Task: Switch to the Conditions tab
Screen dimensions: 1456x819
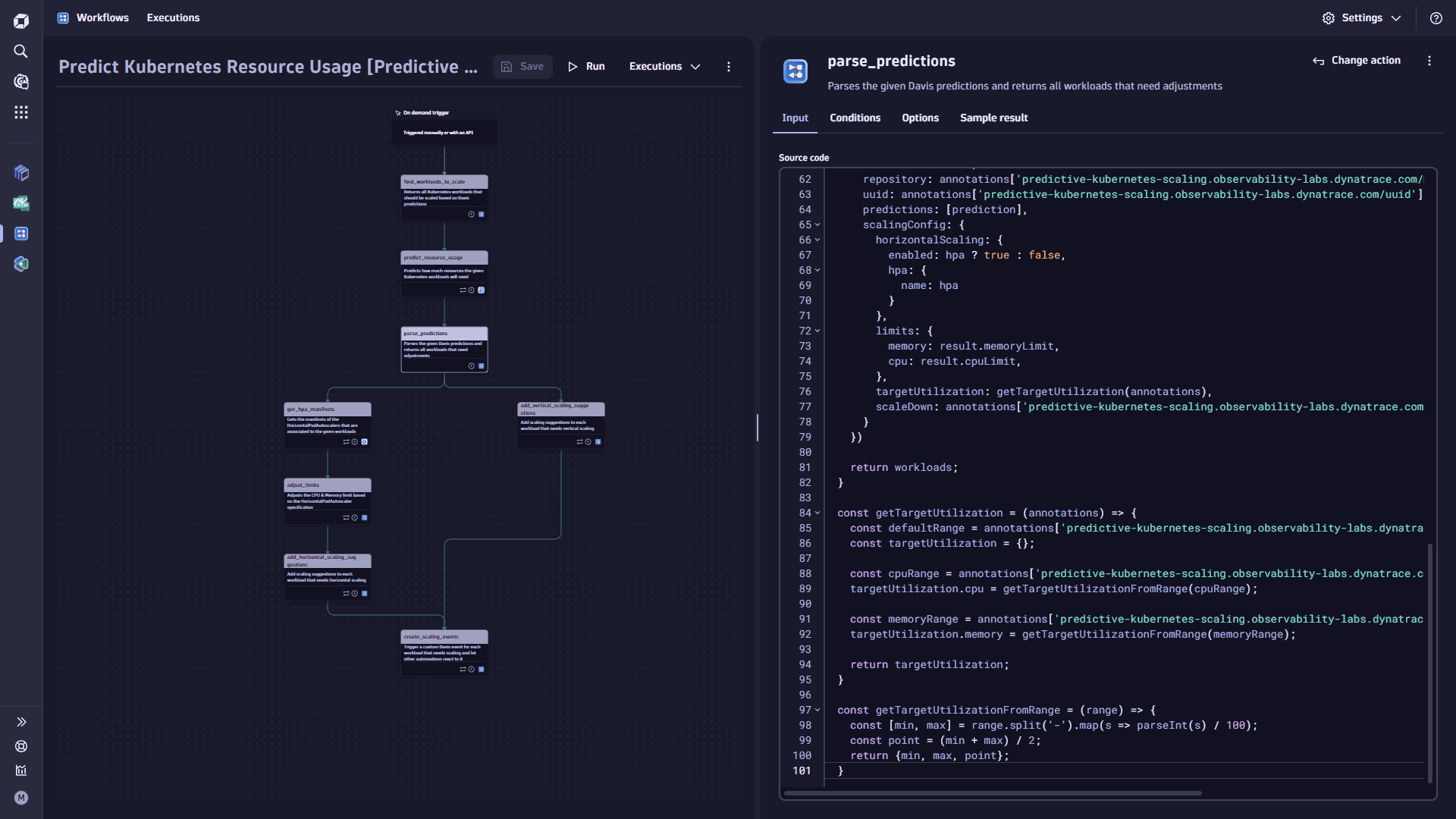Action: point(855,118)
